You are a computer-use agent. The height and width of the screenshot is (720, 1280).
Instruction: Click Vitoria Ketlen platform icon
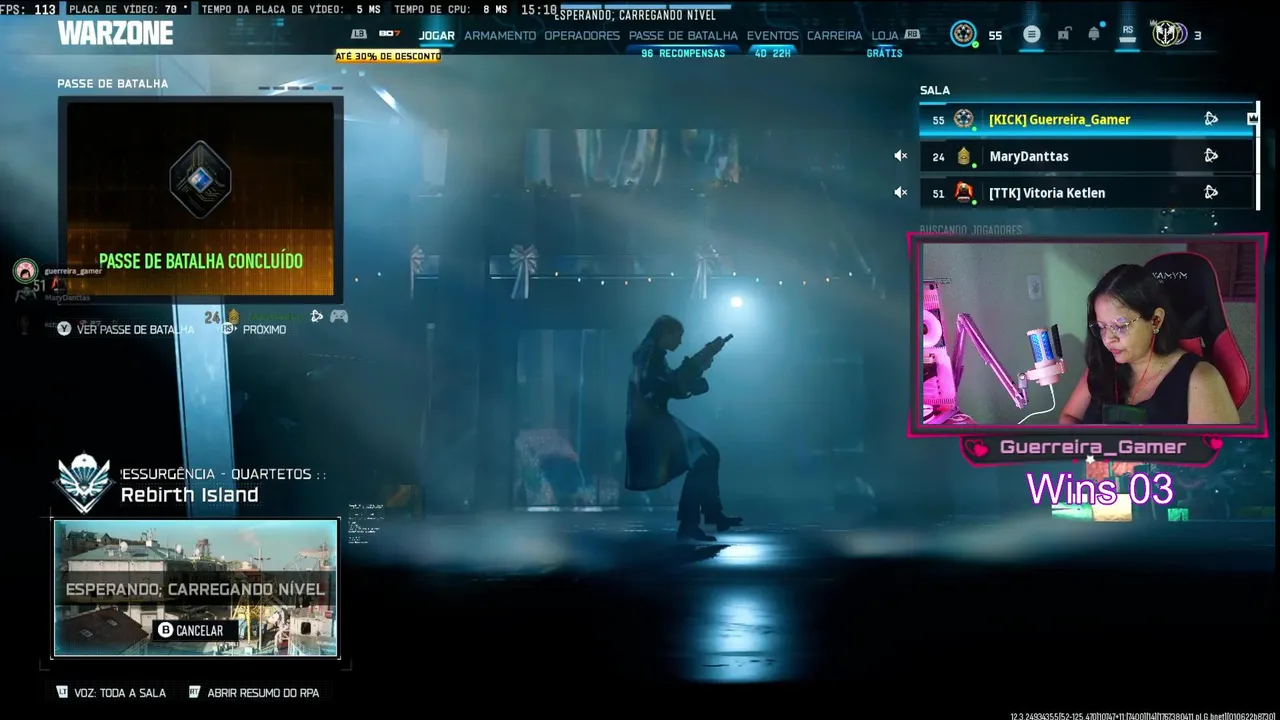point(1211,192)
